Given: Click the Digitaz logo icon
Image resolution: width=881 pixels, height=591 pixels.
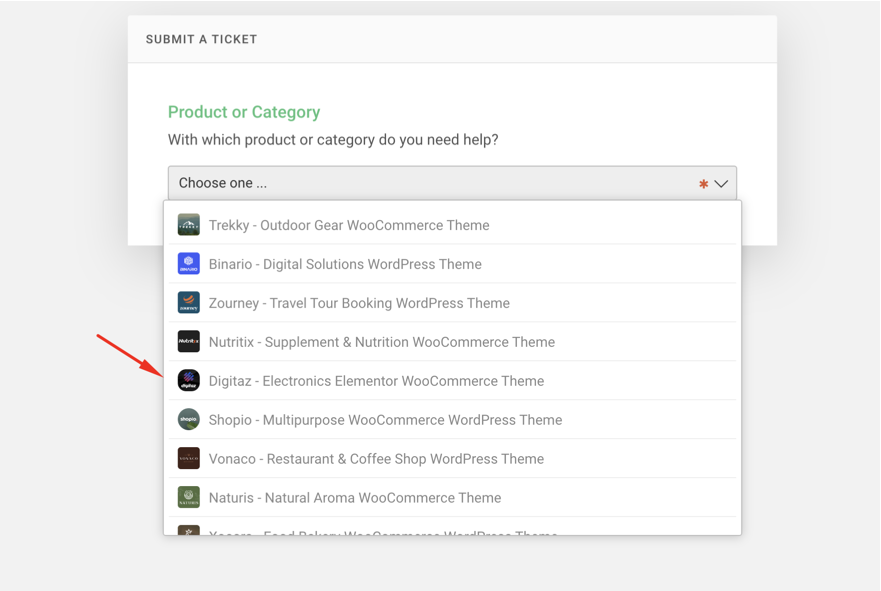Looking at the screenshot, I should (x=189, y=380).
